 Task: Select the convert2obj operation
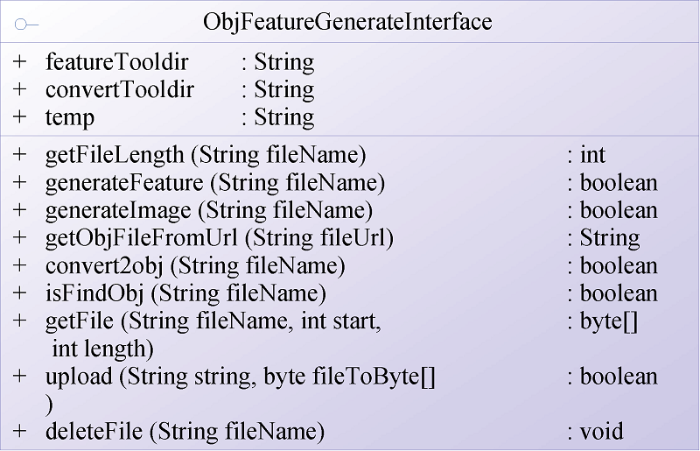[196, 266]
